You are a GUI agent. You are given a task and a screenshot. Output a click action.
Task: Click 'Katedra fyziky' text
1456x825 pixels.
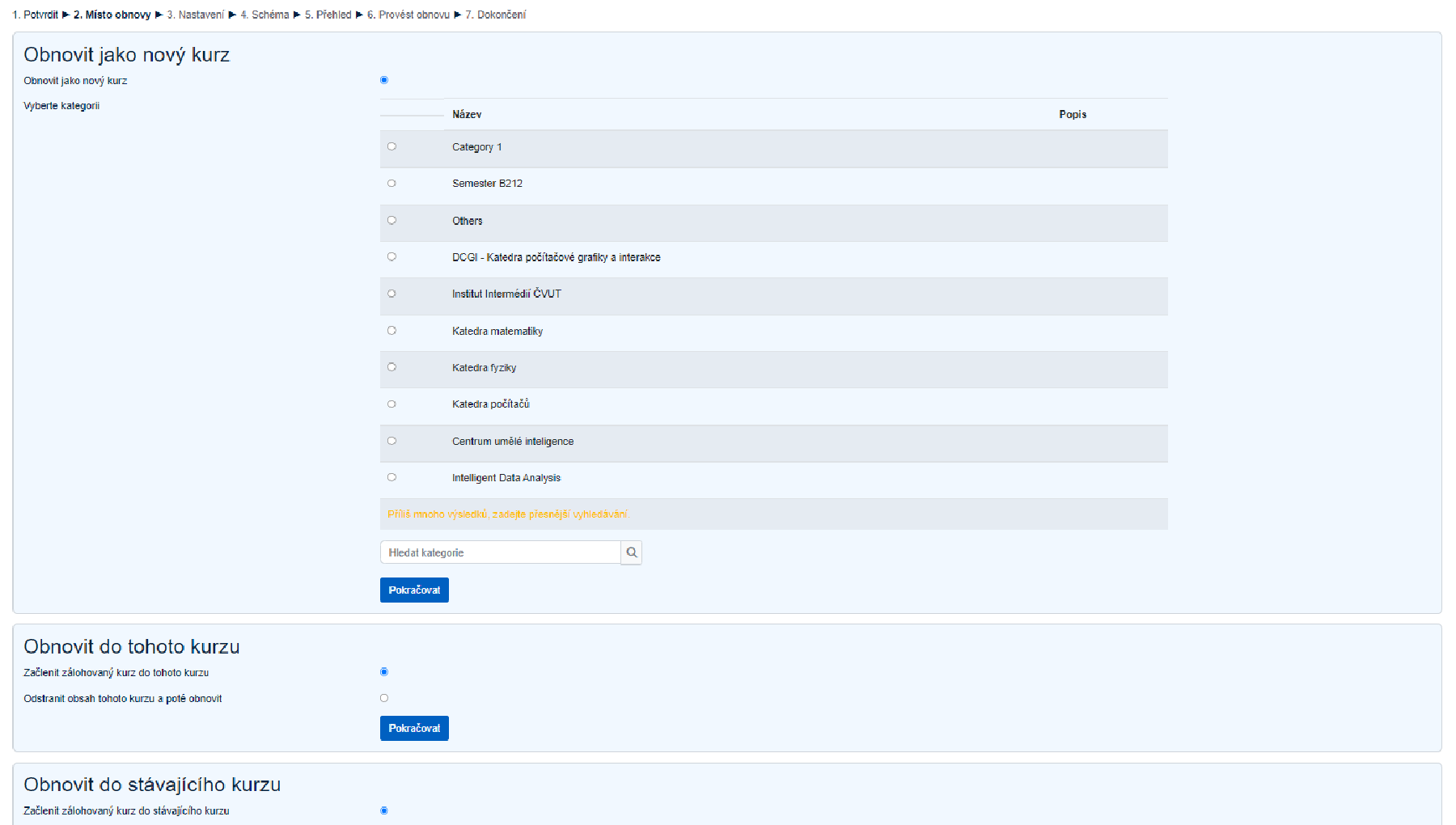tap(485, 368)
